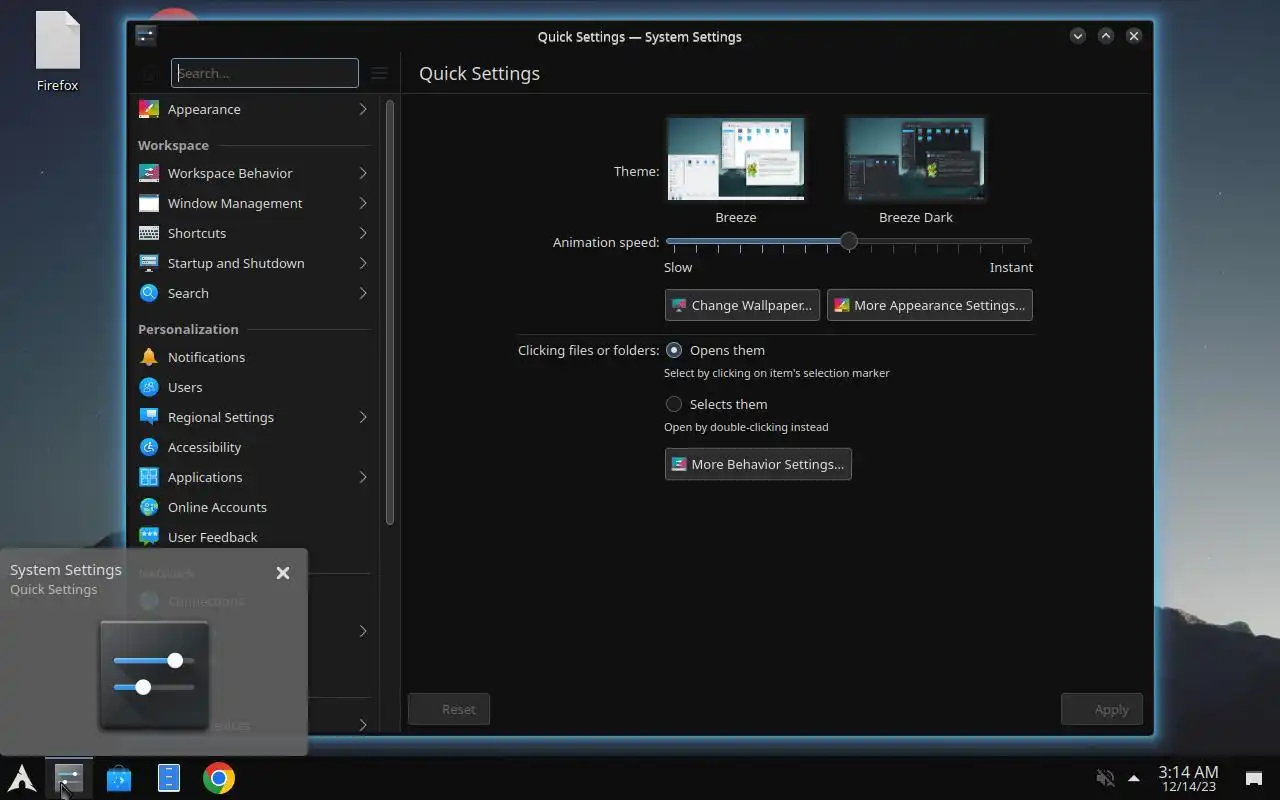The image size is (1280, 800).
Task: Launch Google Chrome from the taskbar
Action: (219, 778)
